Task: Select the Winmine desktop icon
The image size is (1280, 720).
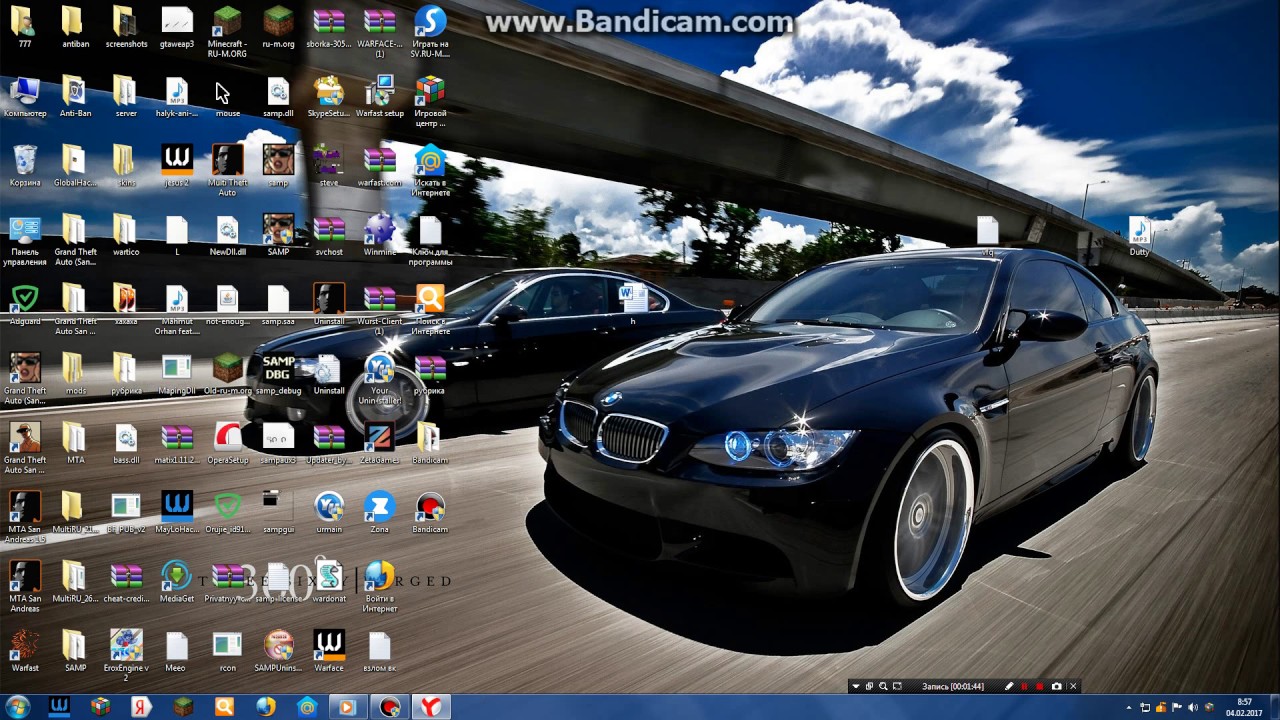Action: (x=380, y=236)
